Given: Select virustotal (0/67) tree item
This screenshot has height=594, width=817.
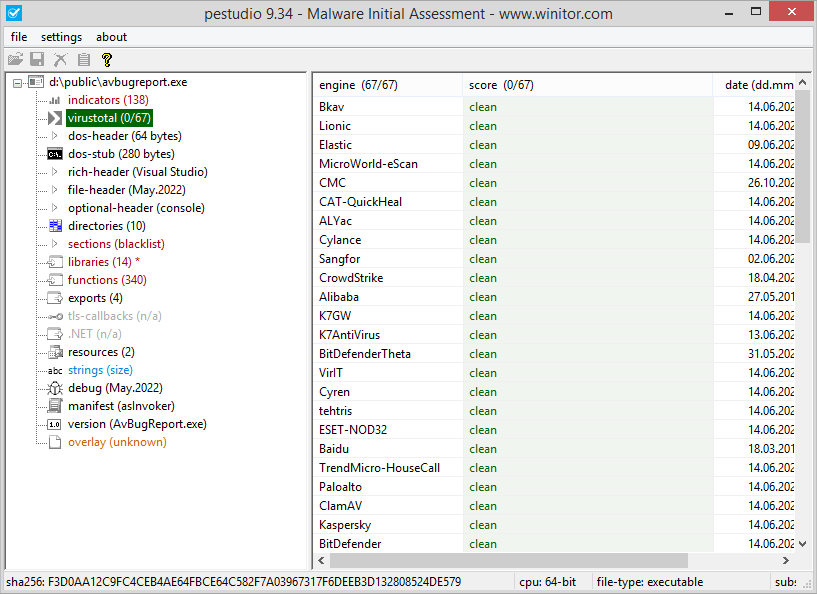Looking at the screenshot, I should click(x=109, y=118).
